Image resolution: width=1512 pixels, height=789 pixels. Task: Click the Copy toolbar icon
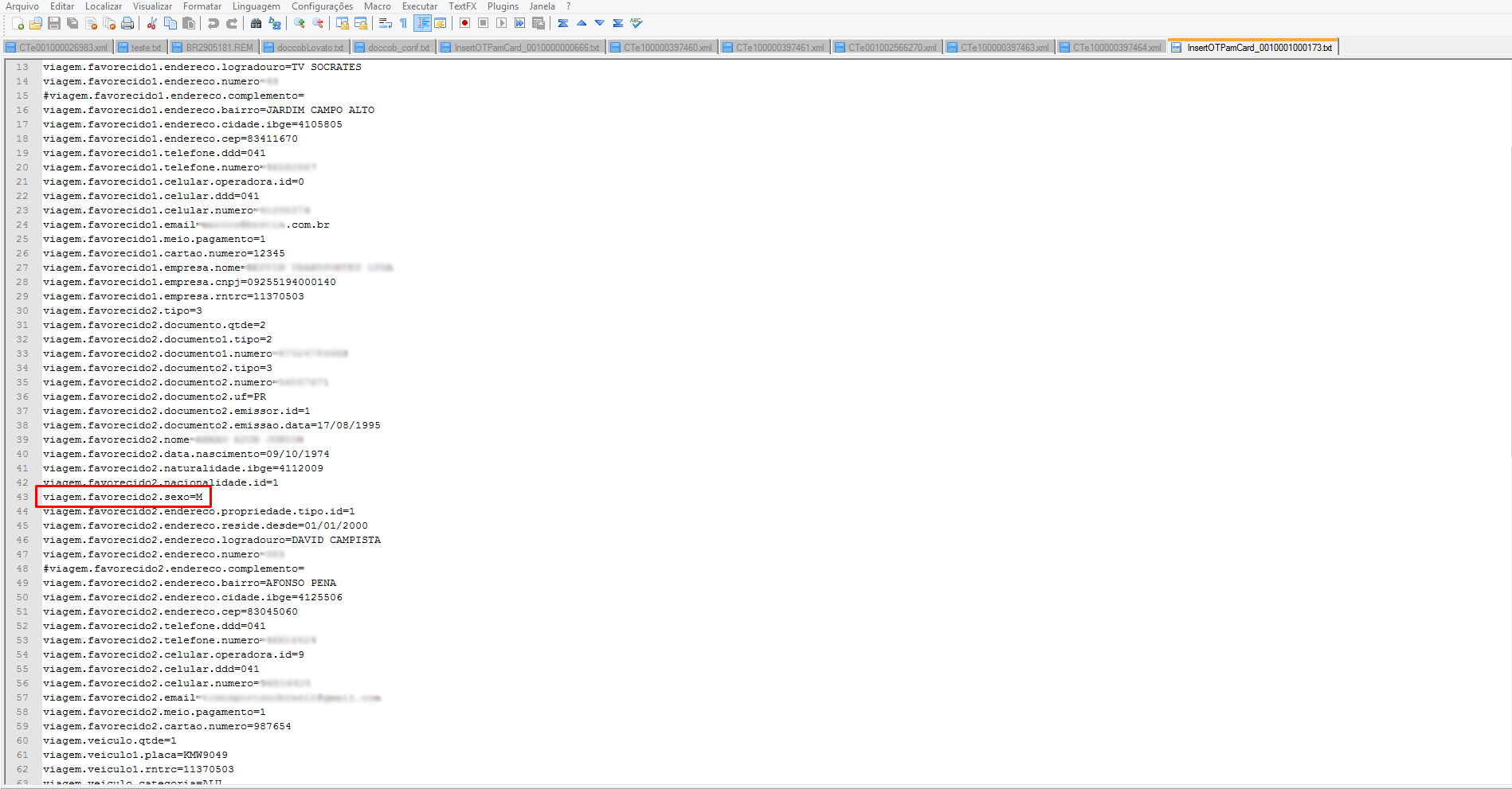(170, 24)
